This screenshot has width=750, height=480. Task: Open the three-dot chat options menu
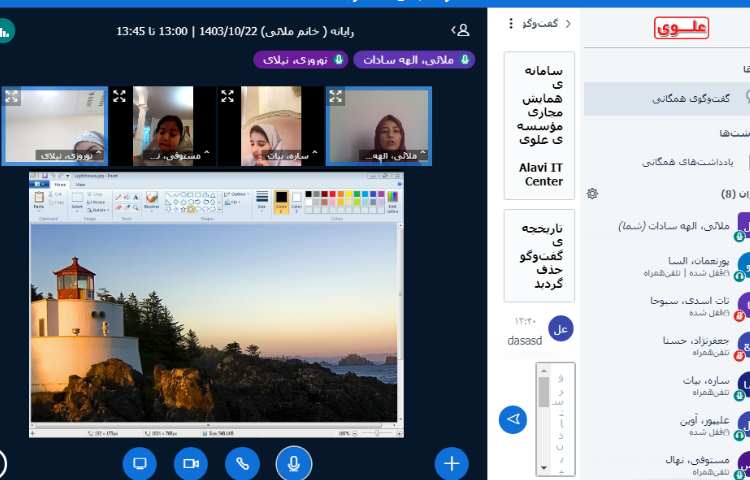tap(511, 23)
